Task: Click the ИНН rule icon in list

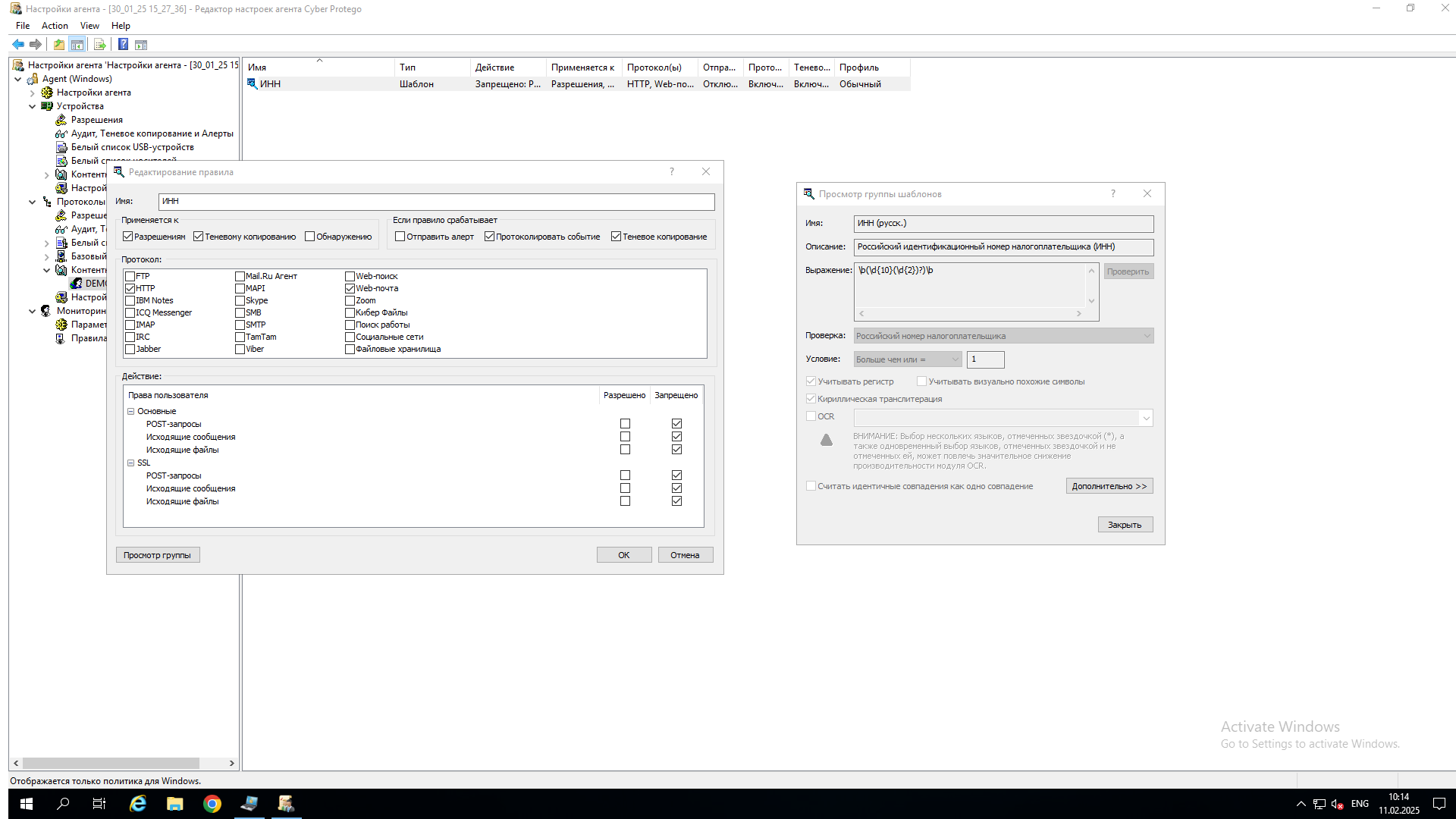Action: click(x=252, y=84)
